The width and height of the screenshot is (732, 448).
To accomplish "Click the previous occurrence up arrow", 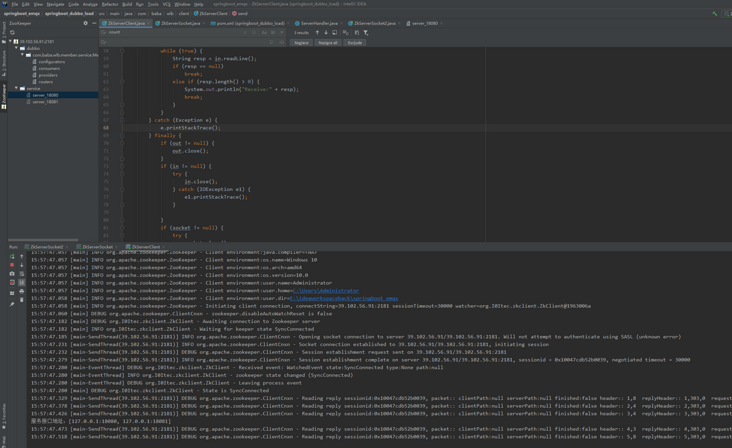I will (x=317, y=33).
